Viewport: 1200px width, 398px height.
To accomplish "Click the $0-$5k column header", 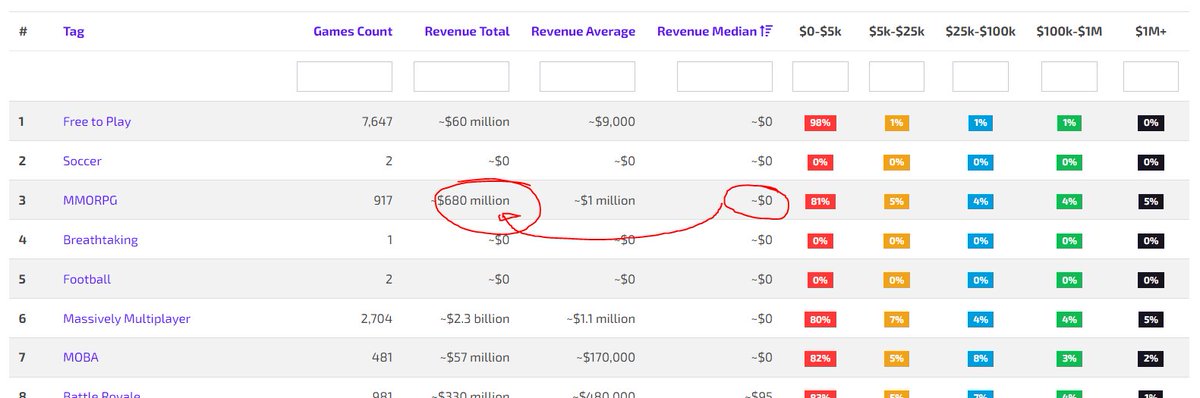I will pyautogui.click(x=820, y=31).
